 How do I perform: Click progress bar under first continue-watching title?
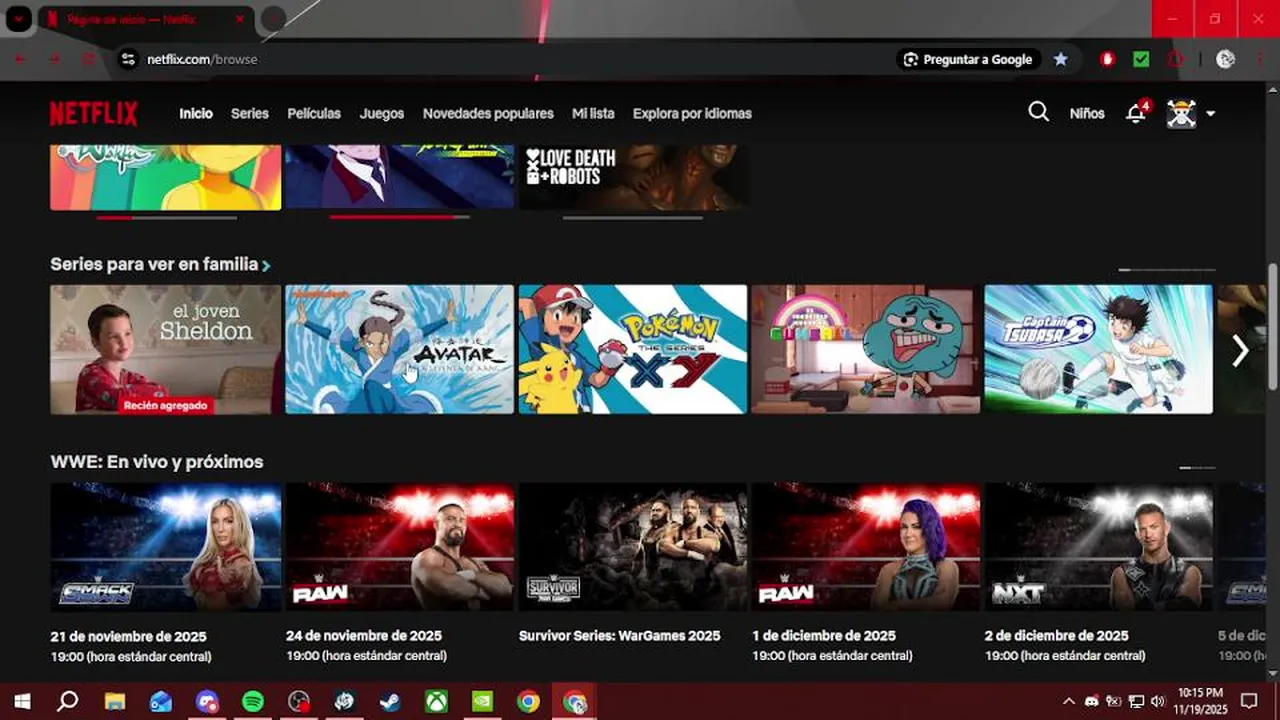[166, 217]
